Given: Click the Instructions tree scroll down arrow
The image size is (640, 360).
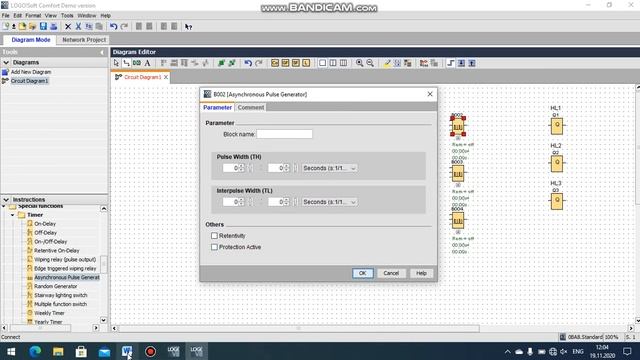Looking at the screenshot, I should point(104,320).
